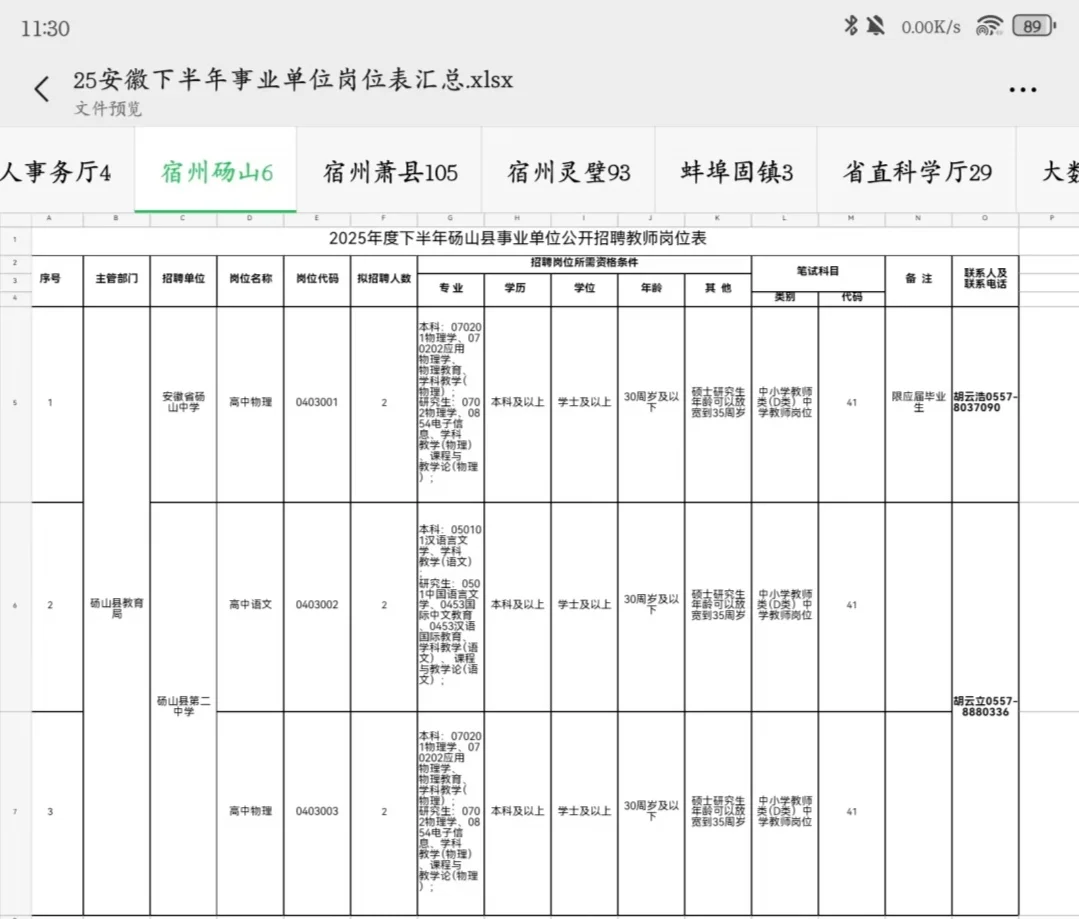Click the 拟招聘人数 header cell
1079x919 pixels.
coord(384,279)
